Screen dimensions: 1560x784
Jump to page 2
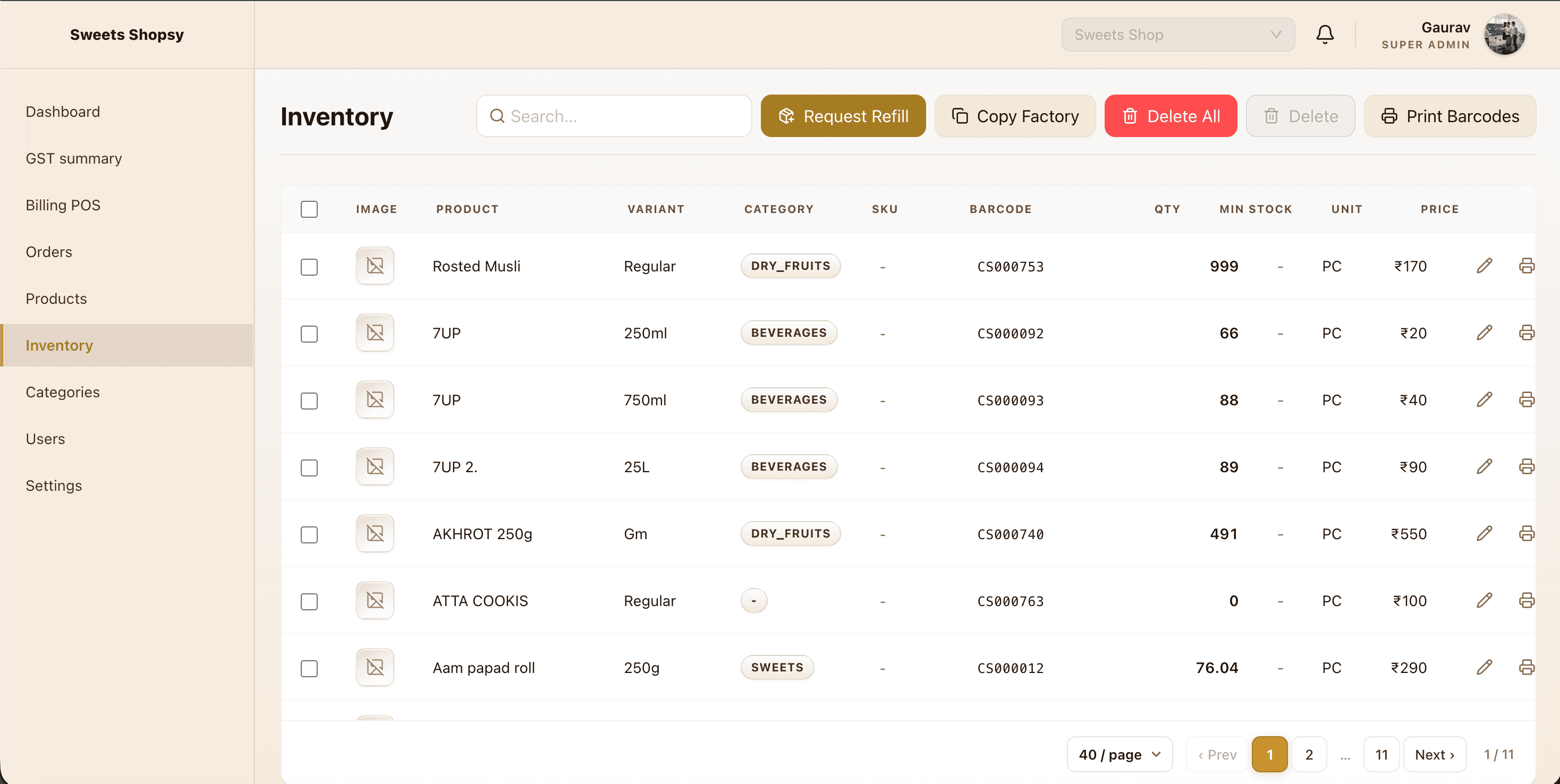point(1309,754)
